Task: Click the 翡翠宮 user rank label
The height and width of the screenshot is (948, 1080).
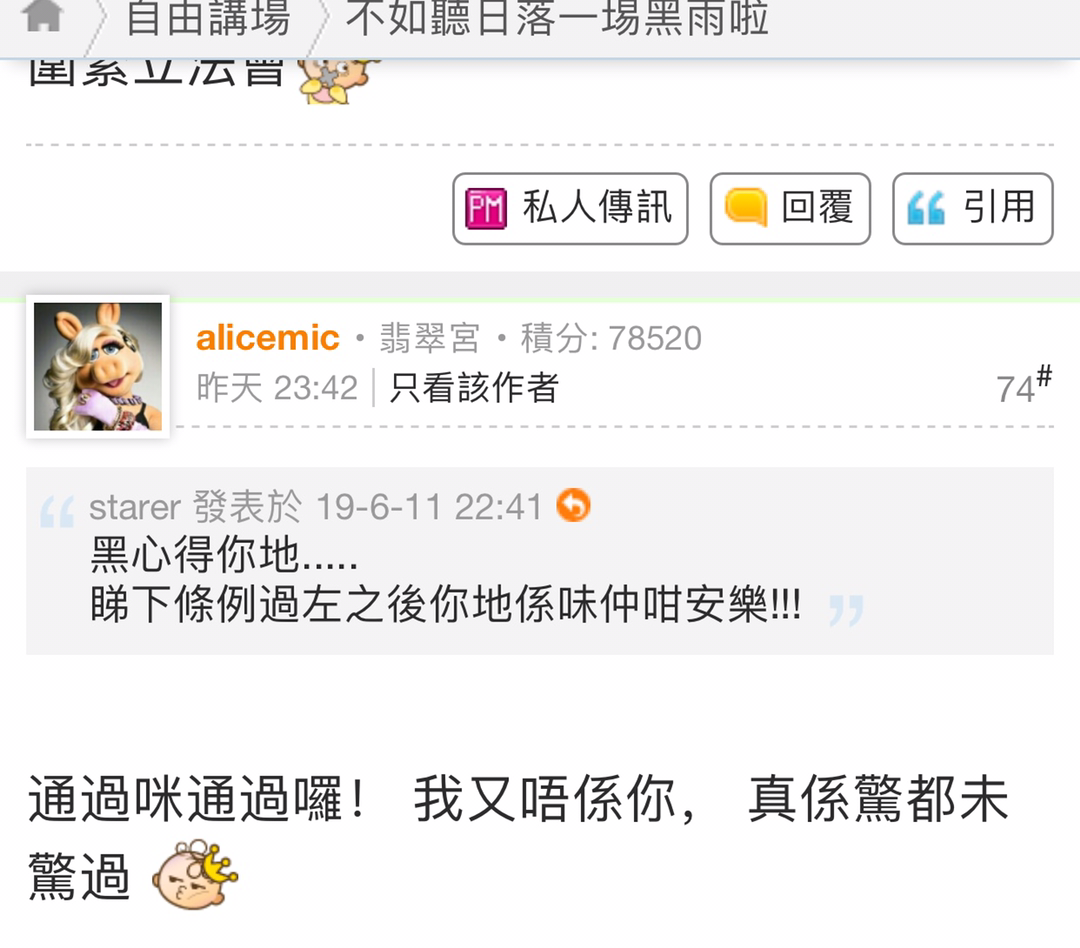Action: pos(430,338)
